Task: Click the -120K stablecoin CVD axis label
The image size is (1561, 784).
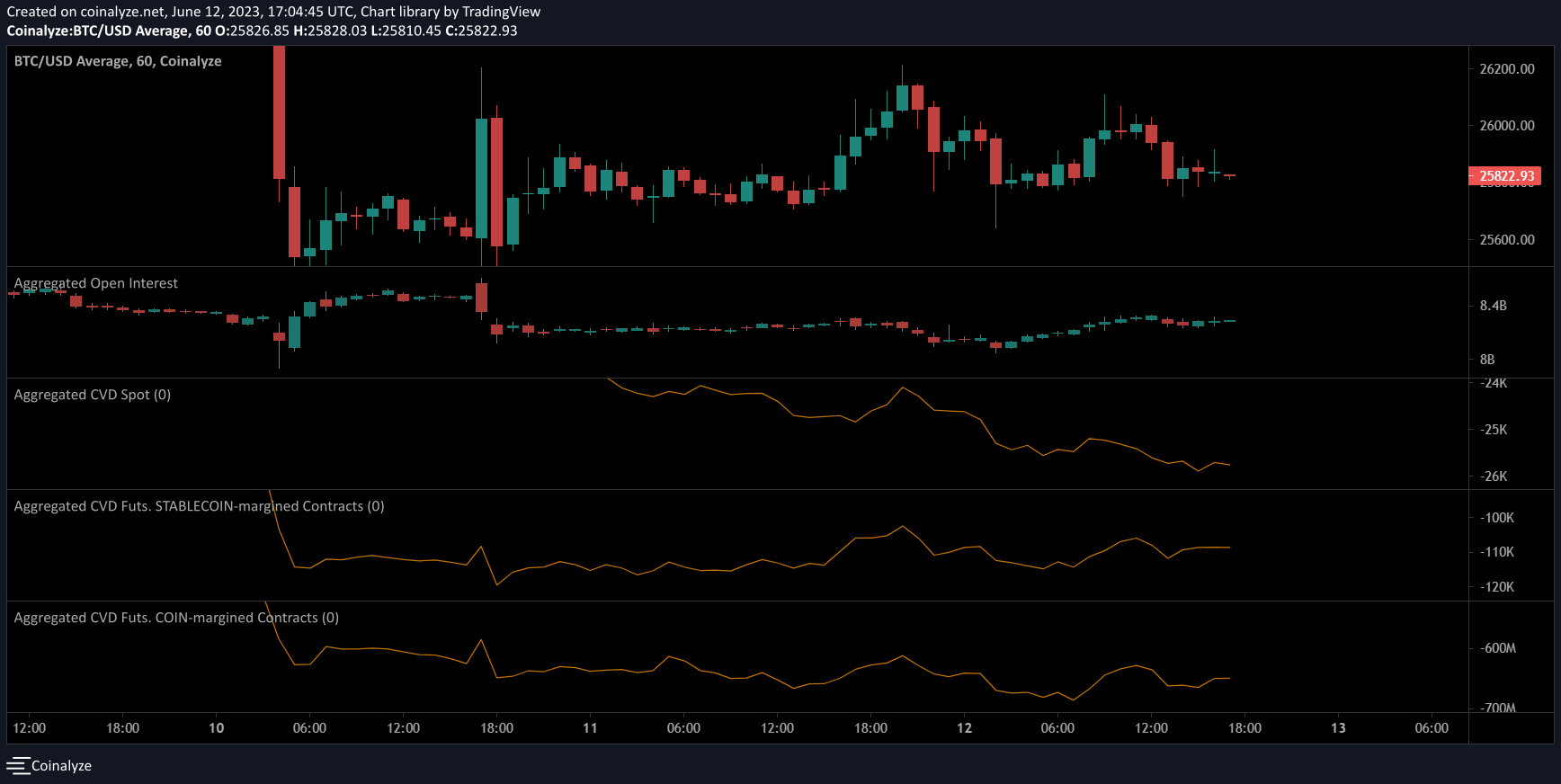Action: click(x=1497, y=587)
